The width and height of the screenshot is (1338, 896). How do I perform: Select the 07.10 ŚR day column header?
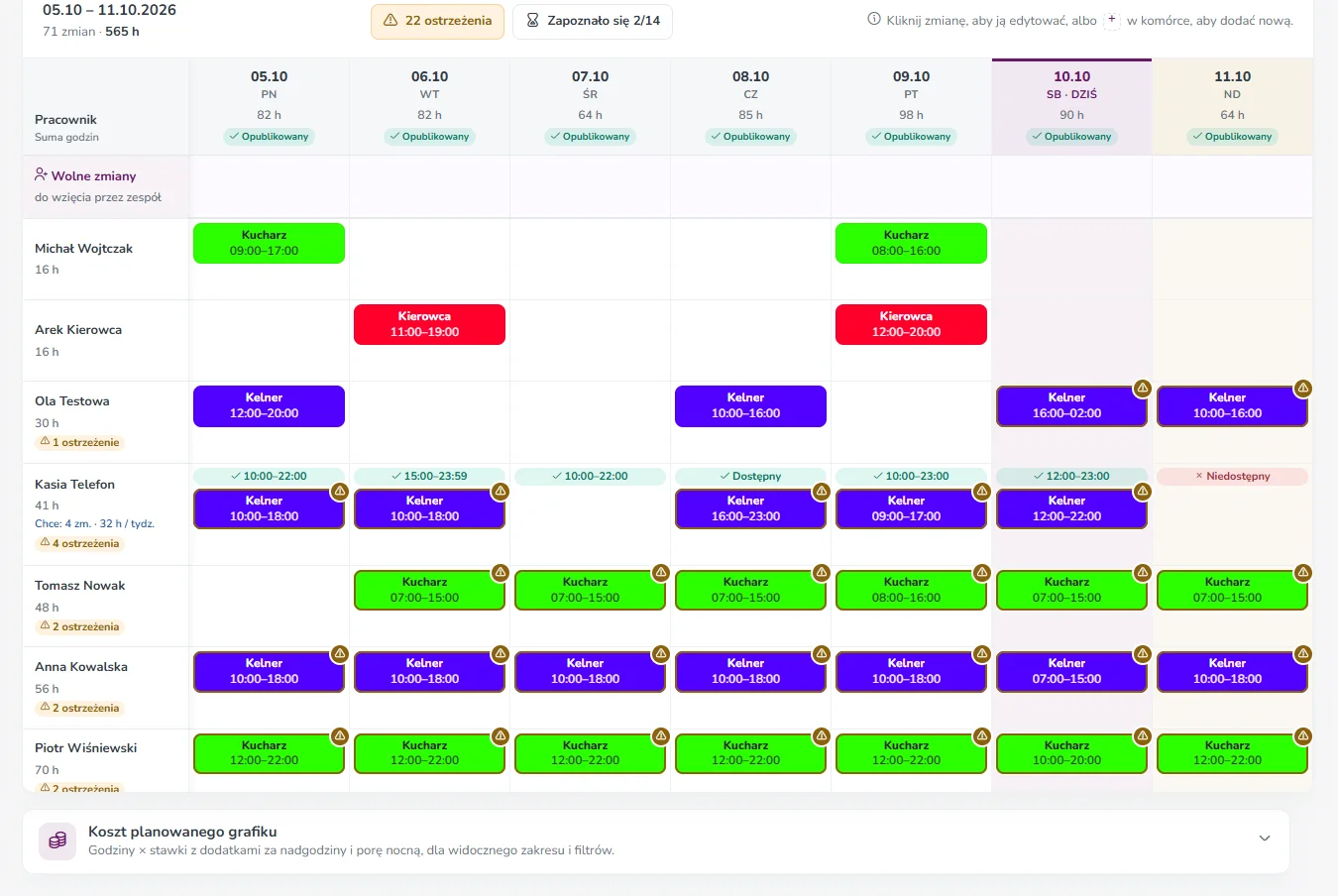tap(590, 107)
